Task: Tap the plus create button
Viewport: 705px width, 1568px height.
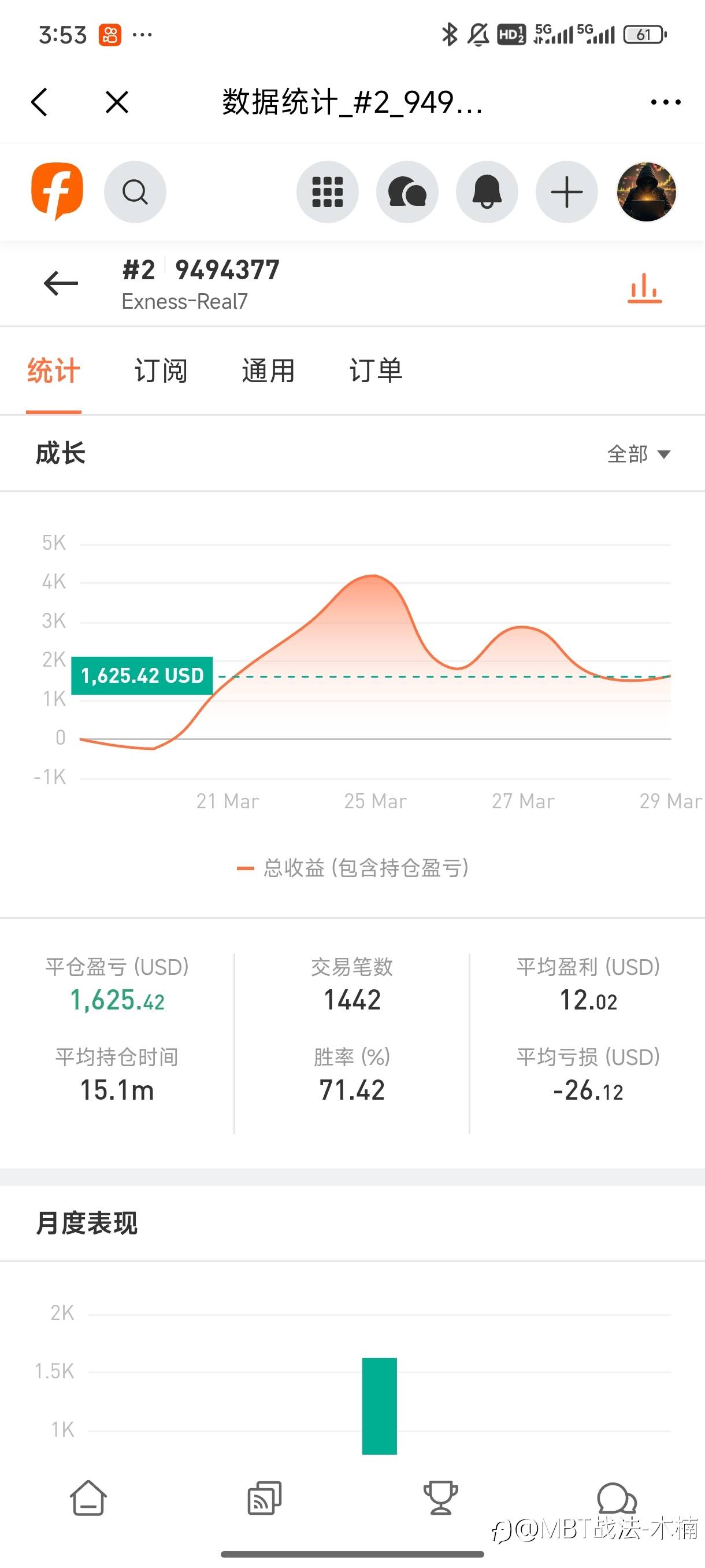Action: (566, 192)
